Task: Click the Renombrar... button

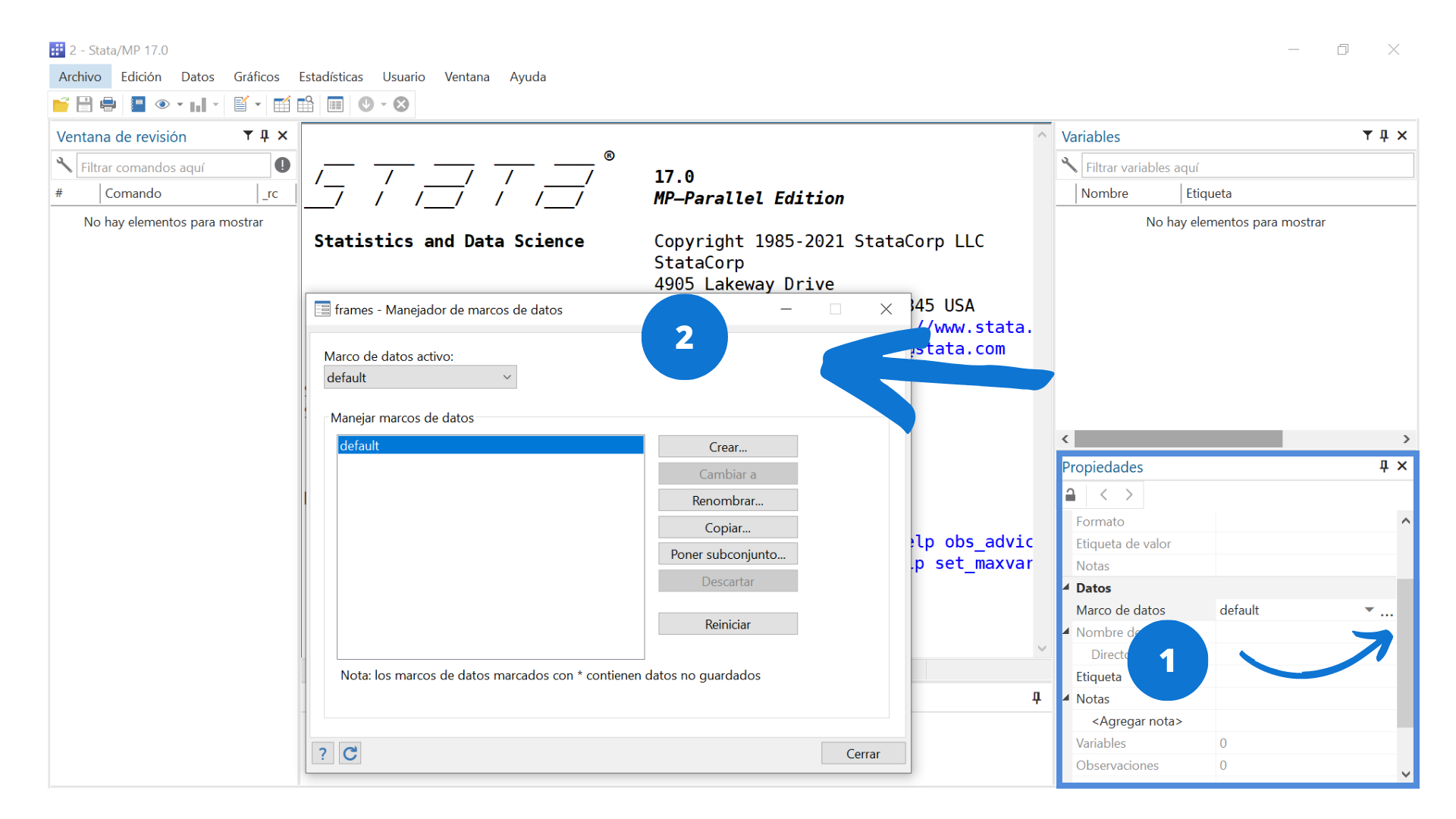Action: click(728, 500)
